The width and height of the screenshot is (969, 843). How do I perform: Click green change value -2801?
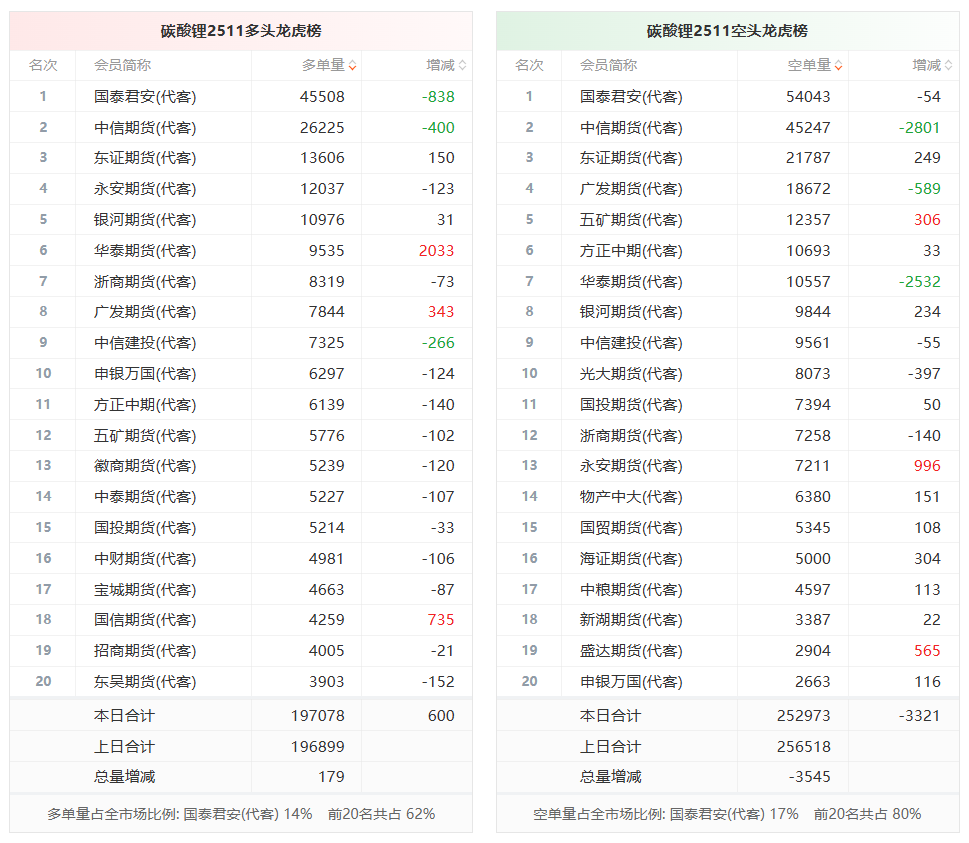(920, 128)
